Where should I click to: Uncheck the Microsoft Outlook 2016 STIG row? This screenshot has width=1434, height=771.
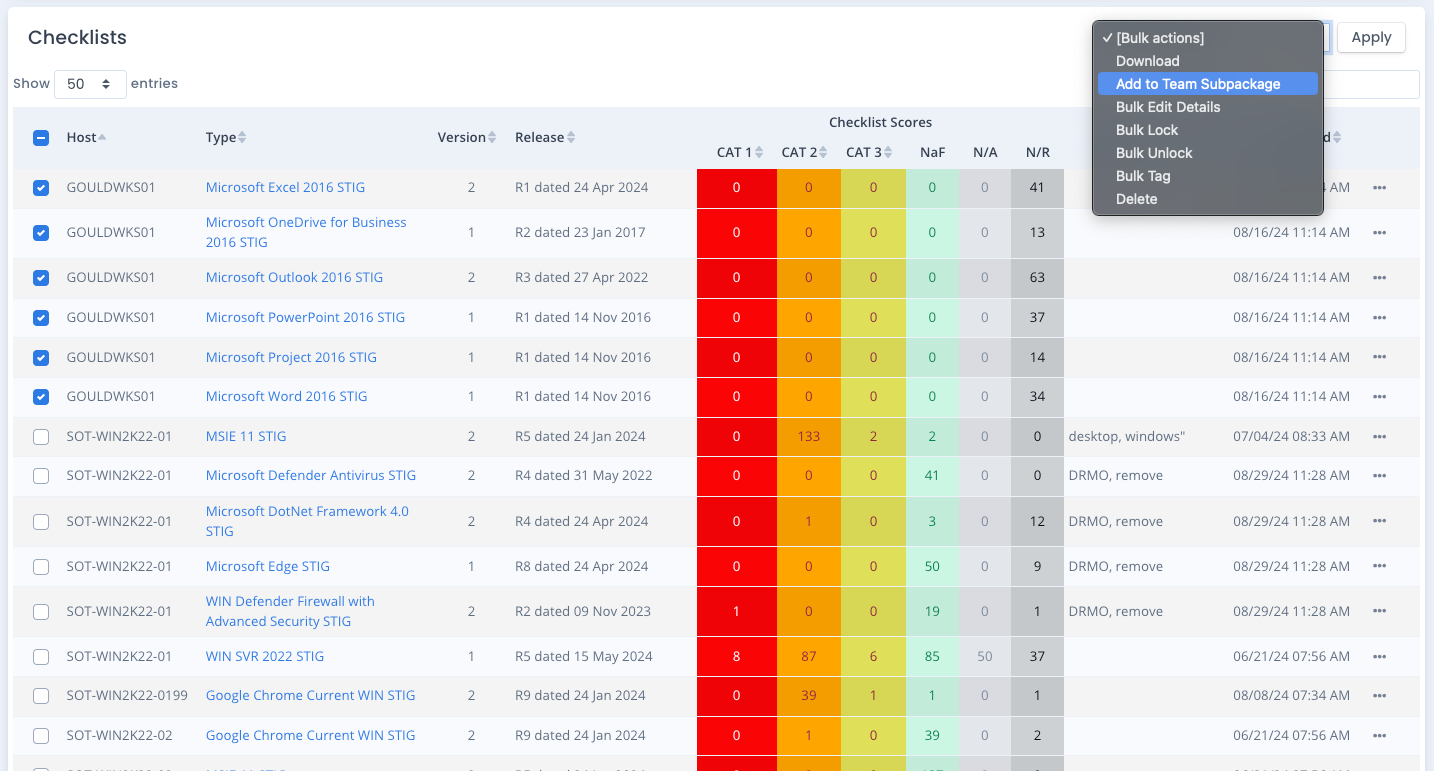[41, 278]
